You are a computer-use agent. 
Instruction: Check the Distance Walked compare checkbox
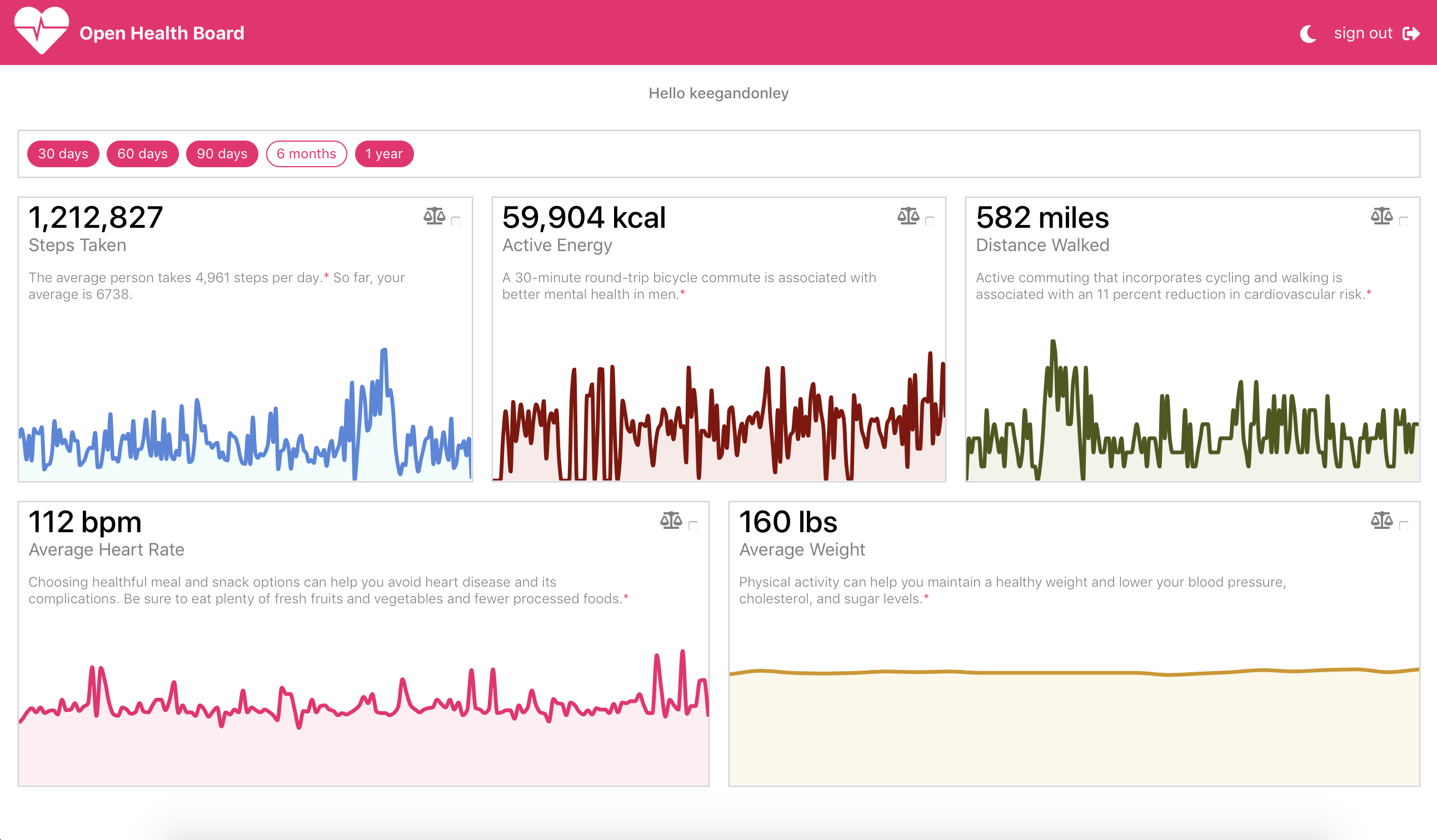point(1403,221)
